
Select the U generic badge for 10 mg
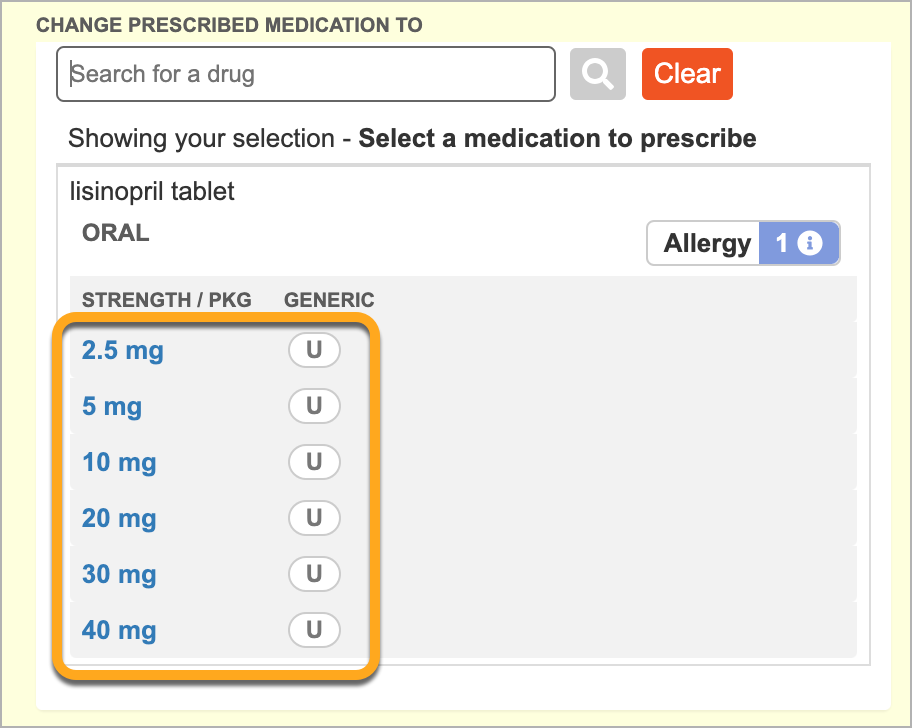click(x=314, y=462)
